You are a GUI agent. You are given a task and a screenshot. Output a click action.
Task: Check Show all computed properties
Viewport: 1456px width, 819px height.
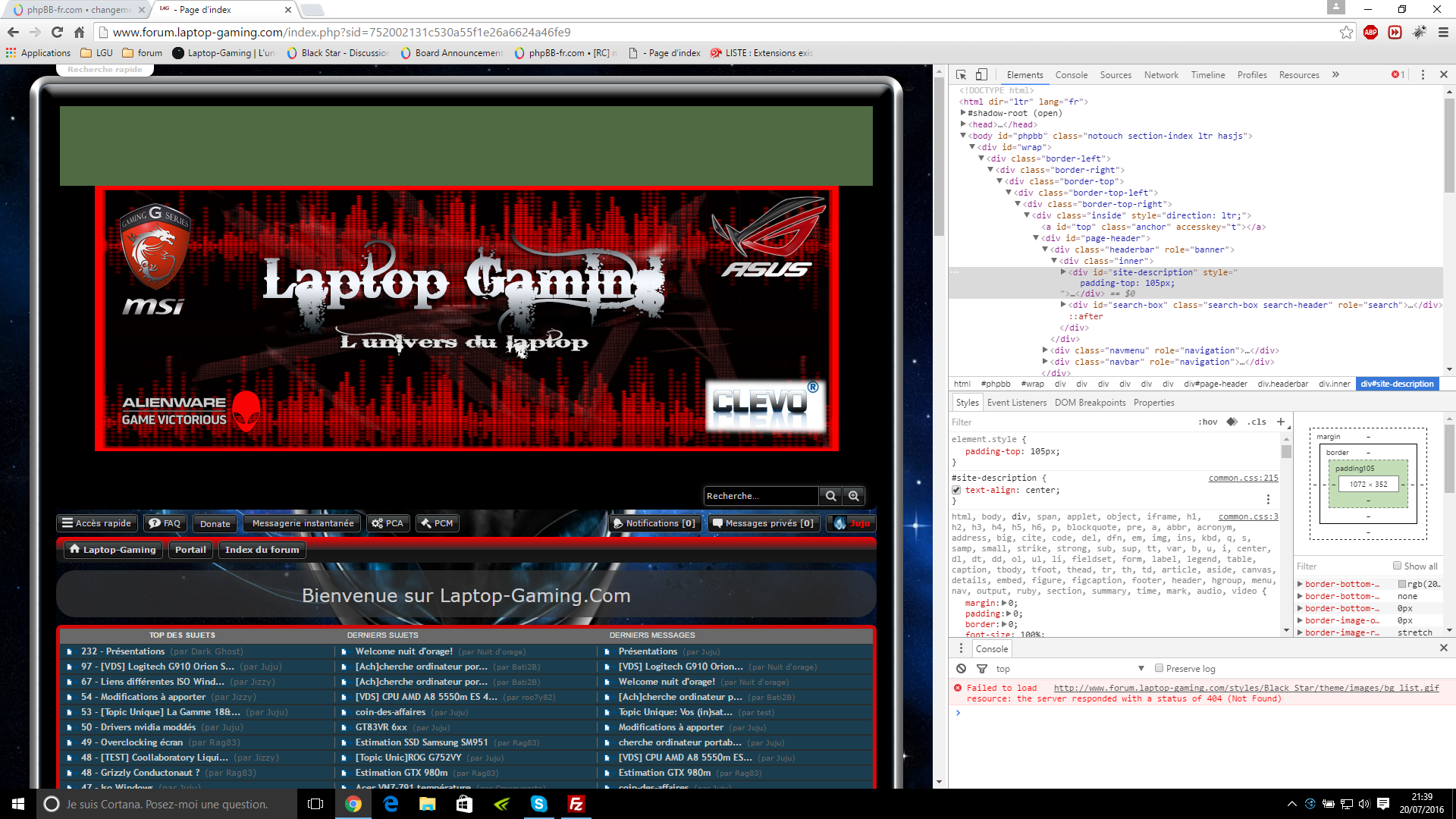tap(1397, 566)
